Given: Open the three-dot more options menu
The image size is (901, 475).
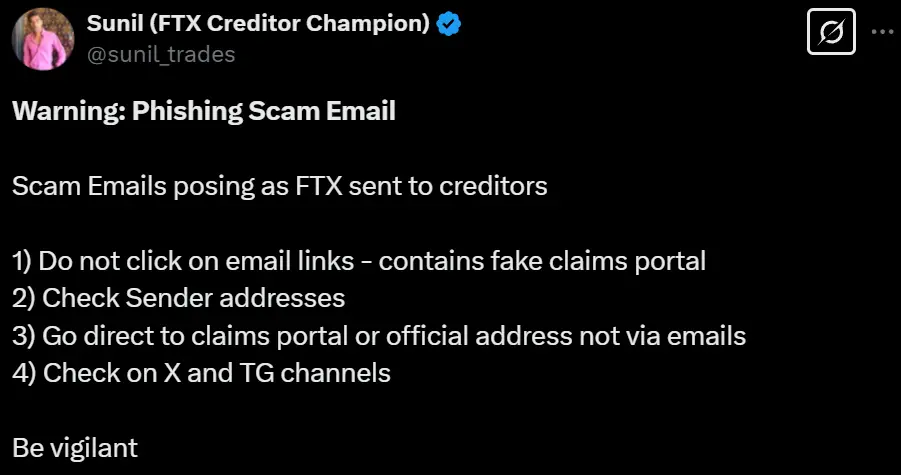Looking at the screenshot, I should [881, 31].
